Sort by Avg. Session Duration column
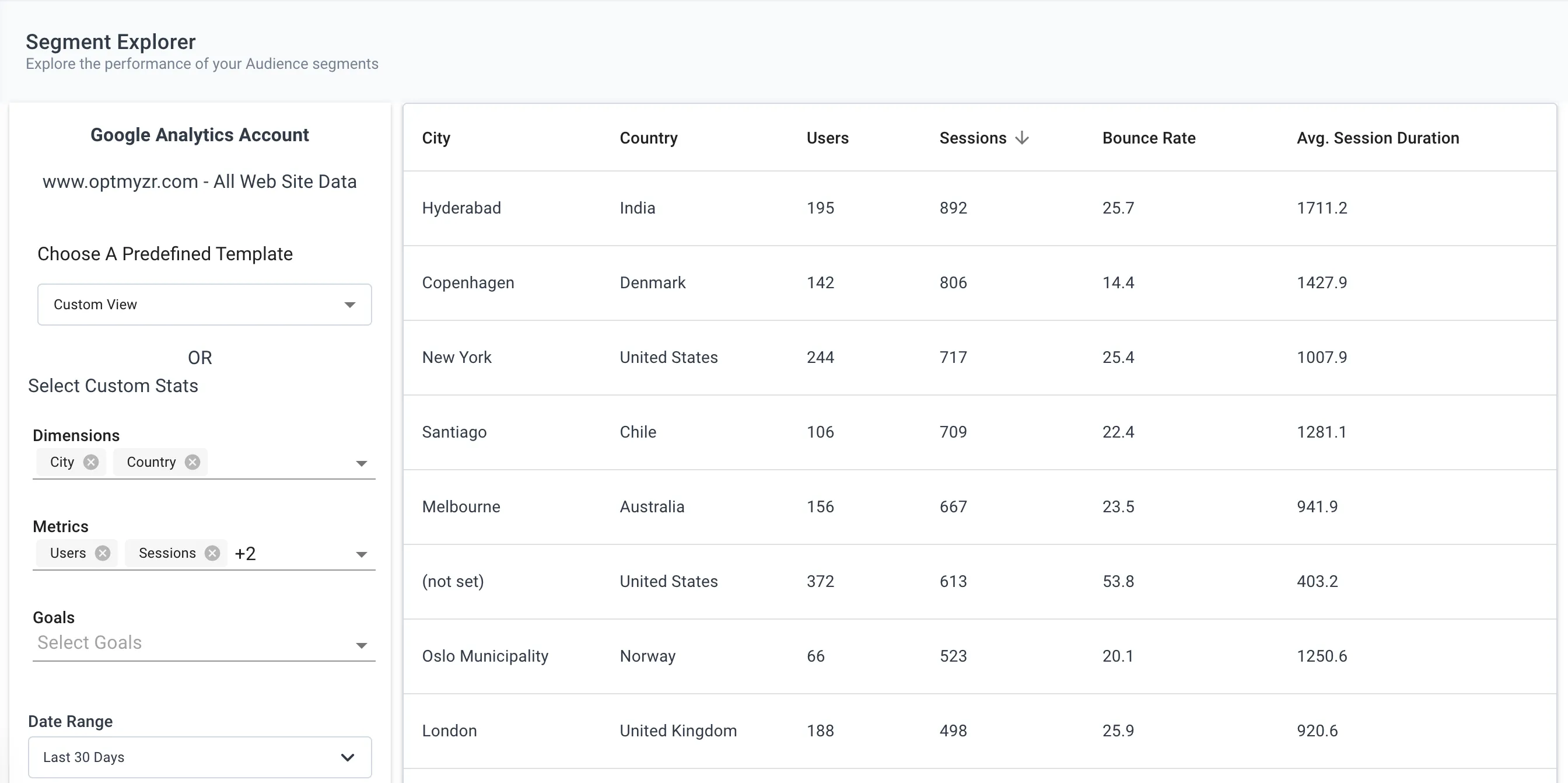 (x=1377, y=138)
